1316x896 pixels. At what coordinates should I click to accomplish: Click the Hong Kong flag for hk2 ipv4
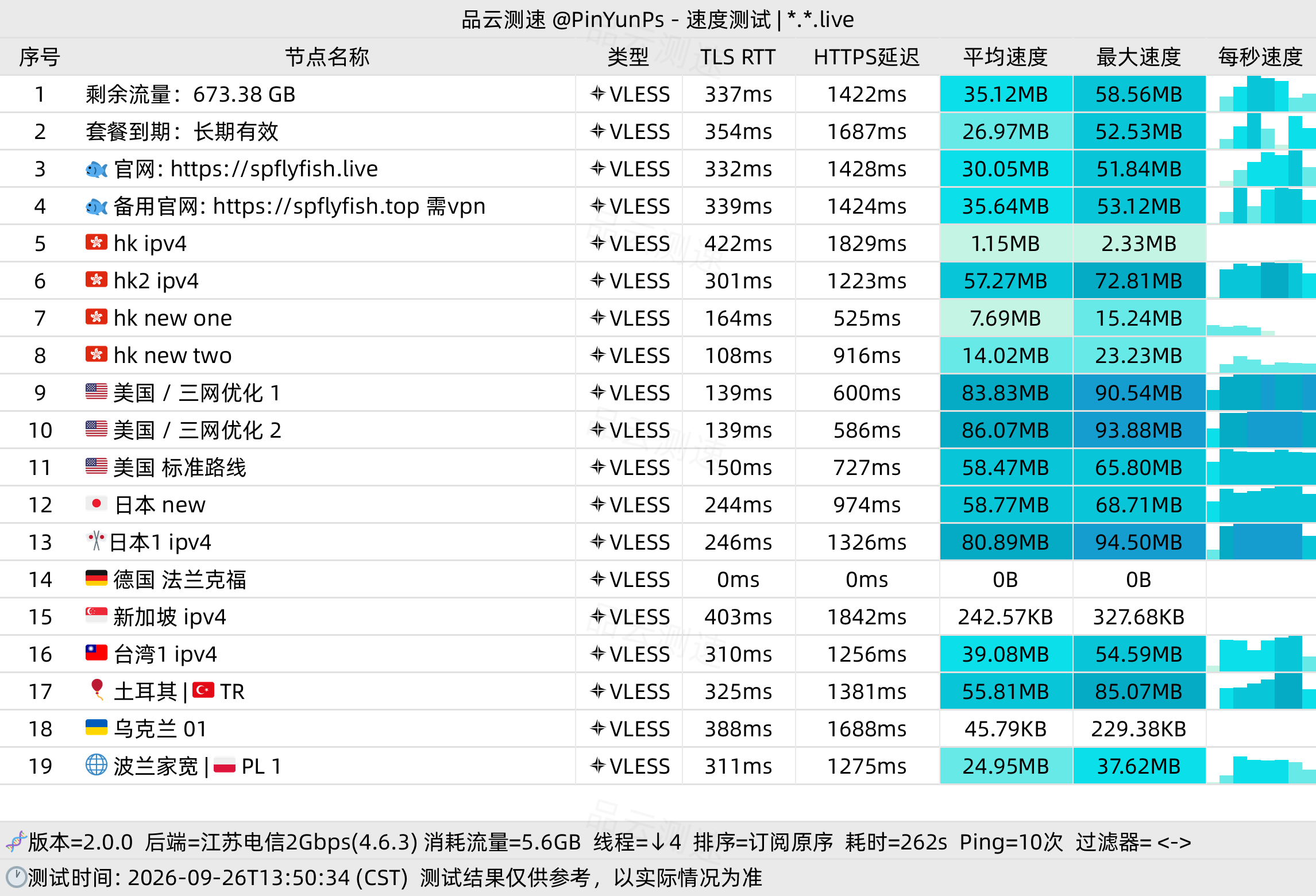coord(97,280)
